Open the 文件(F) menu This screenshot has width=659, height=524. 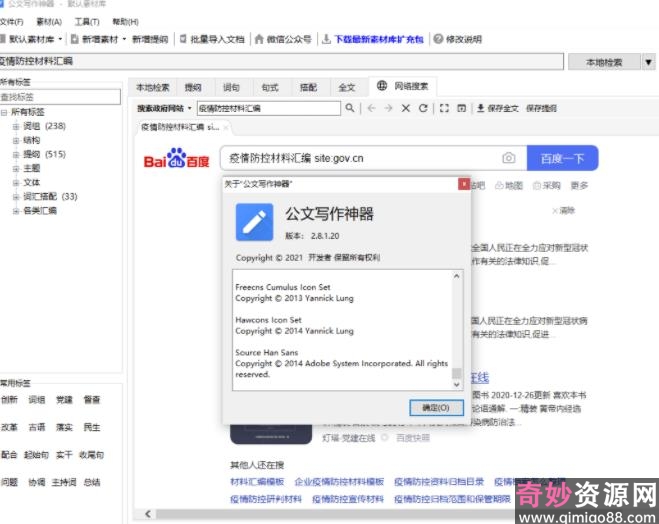click(x=11, y=21)
